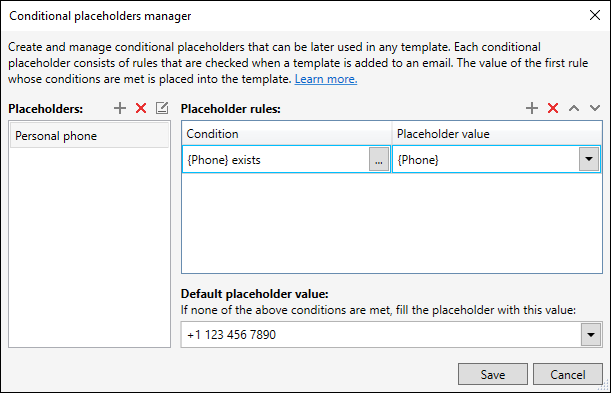Add a new placeholder rule
This screenshot has width=611, height=393.
coord(532,108)
